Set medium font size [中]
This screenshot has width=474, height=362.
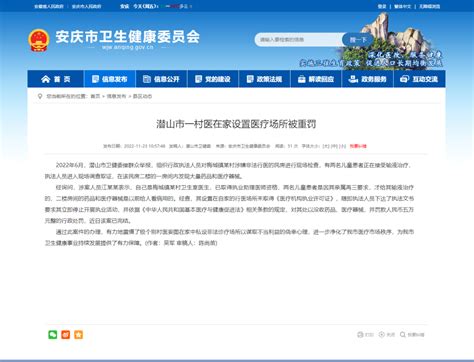pos(335,146)
